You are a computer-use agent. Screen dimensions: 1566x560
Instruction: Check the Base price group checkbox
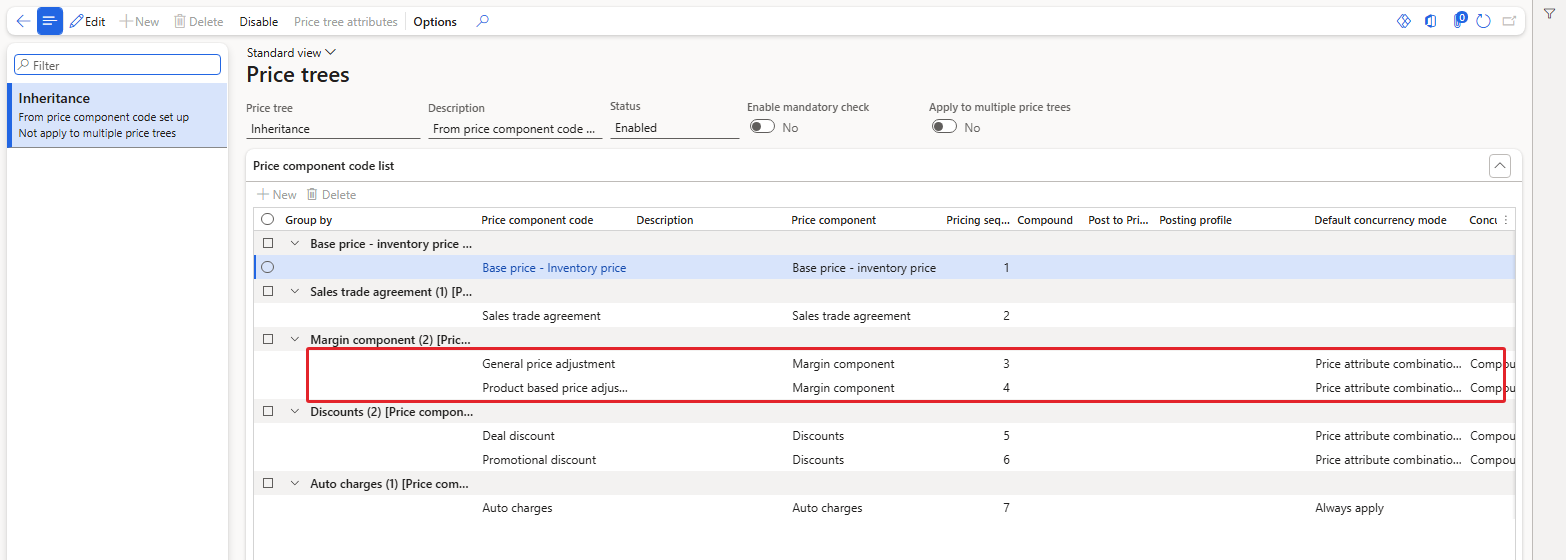pyautogui.click(x=267, y=243)
